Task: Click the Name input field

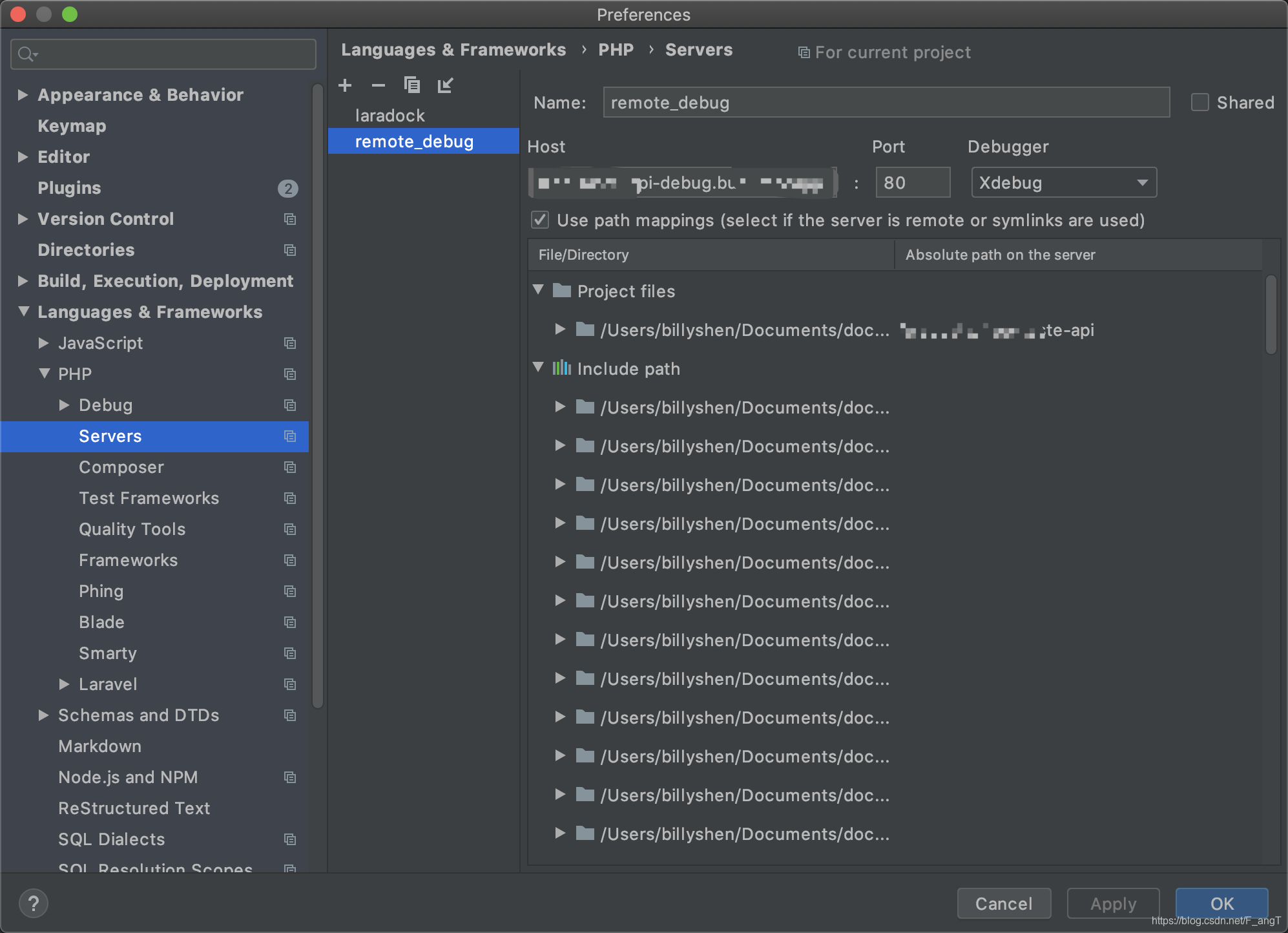Action: pos(885,103)
